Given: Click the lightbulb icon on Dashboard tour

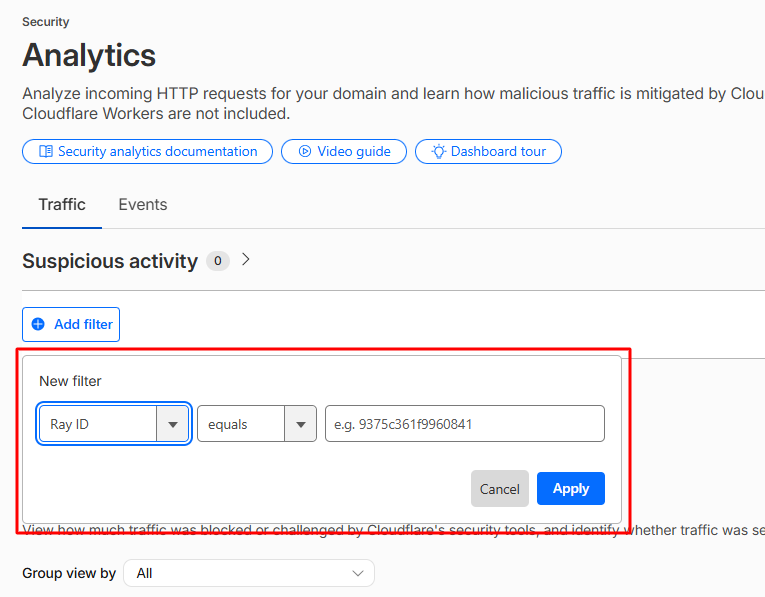Looking at the screenshot, I should coord(439,152).
